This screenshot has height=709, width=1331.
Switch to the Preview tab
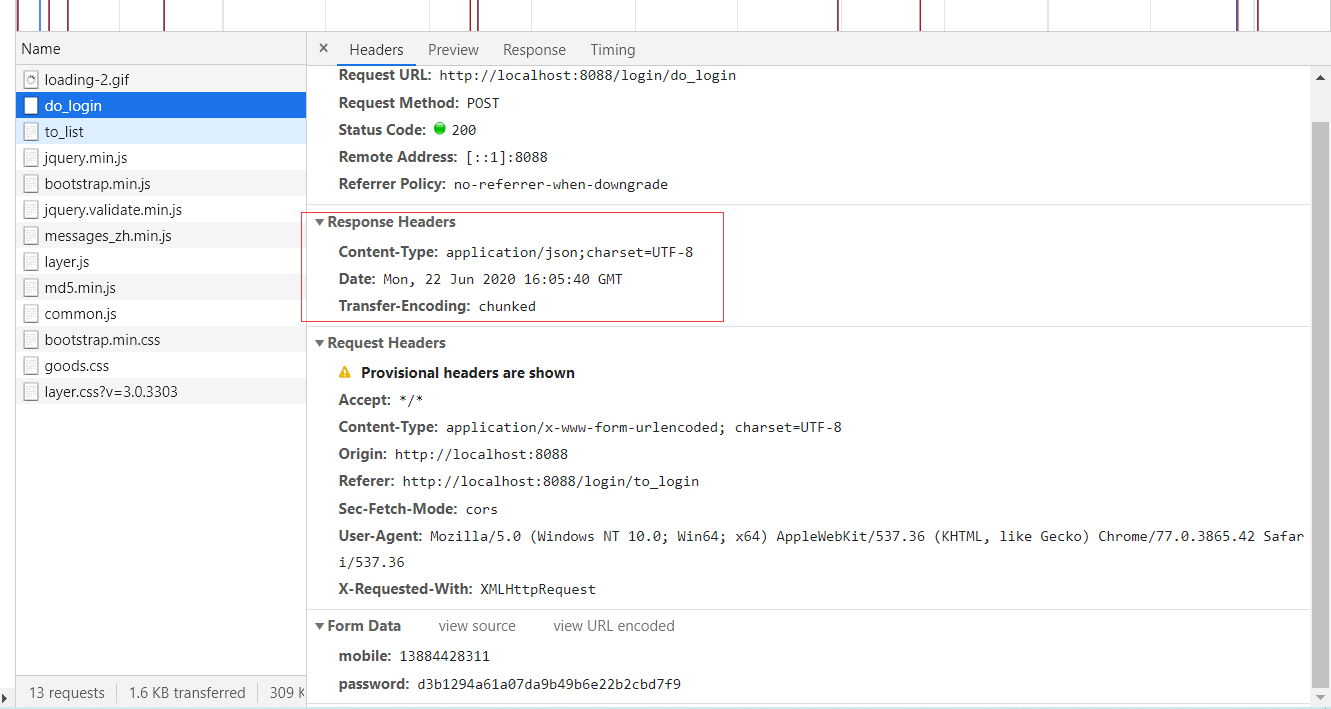click(x=453, y=50)
